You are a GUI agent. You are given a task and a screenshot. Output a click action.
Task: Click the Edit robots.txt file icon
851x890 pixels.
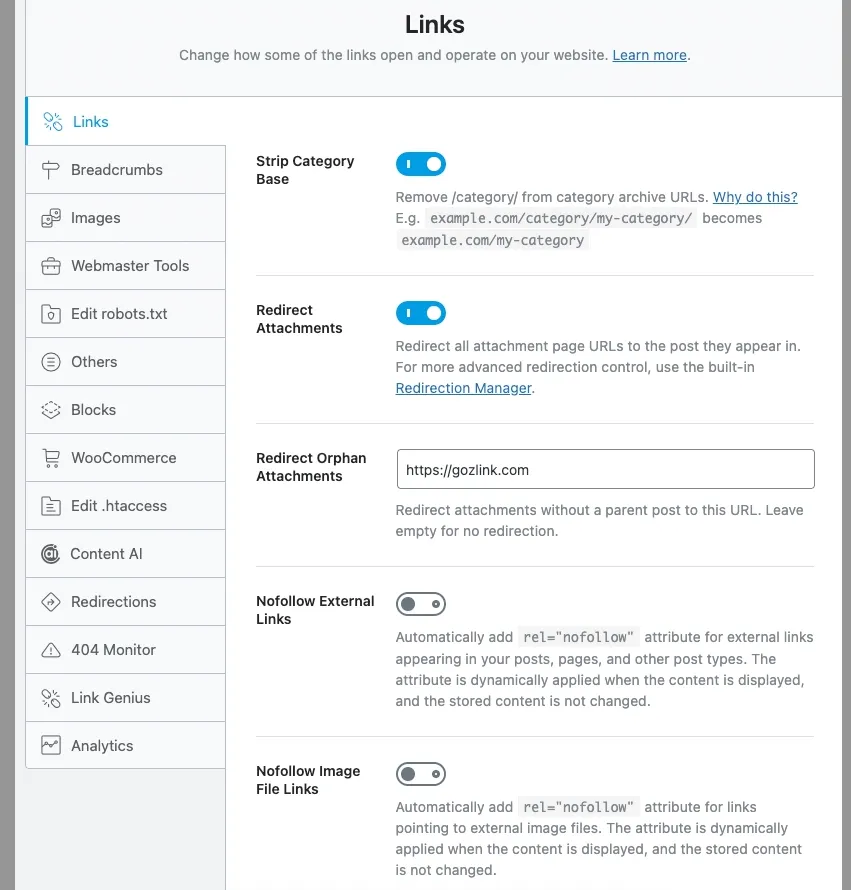point(51,314)
